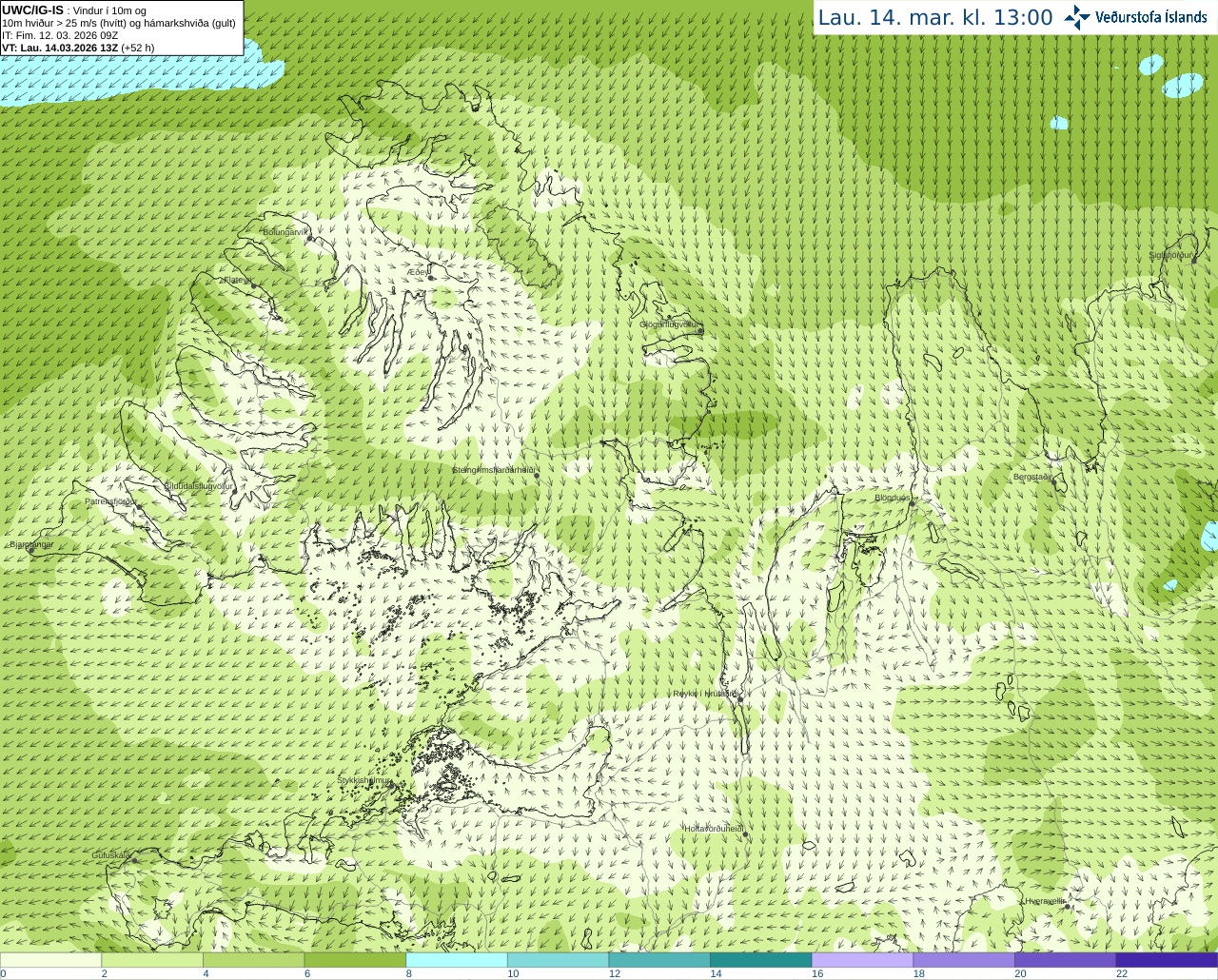This screenshot has height=980, width=1218.
Task: Click the legend scale value 22
Action: (x=1122, y=973)
